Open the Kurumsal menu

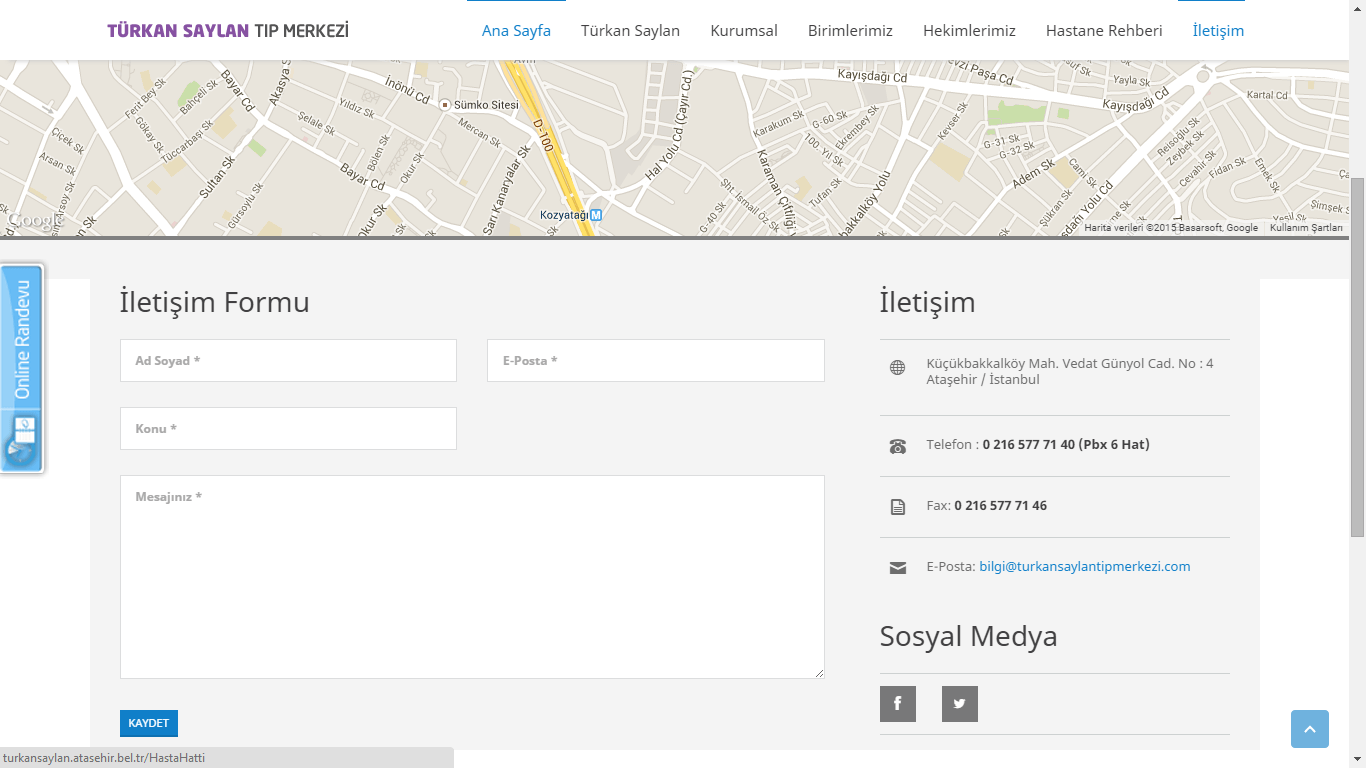[x=744, y=31]
